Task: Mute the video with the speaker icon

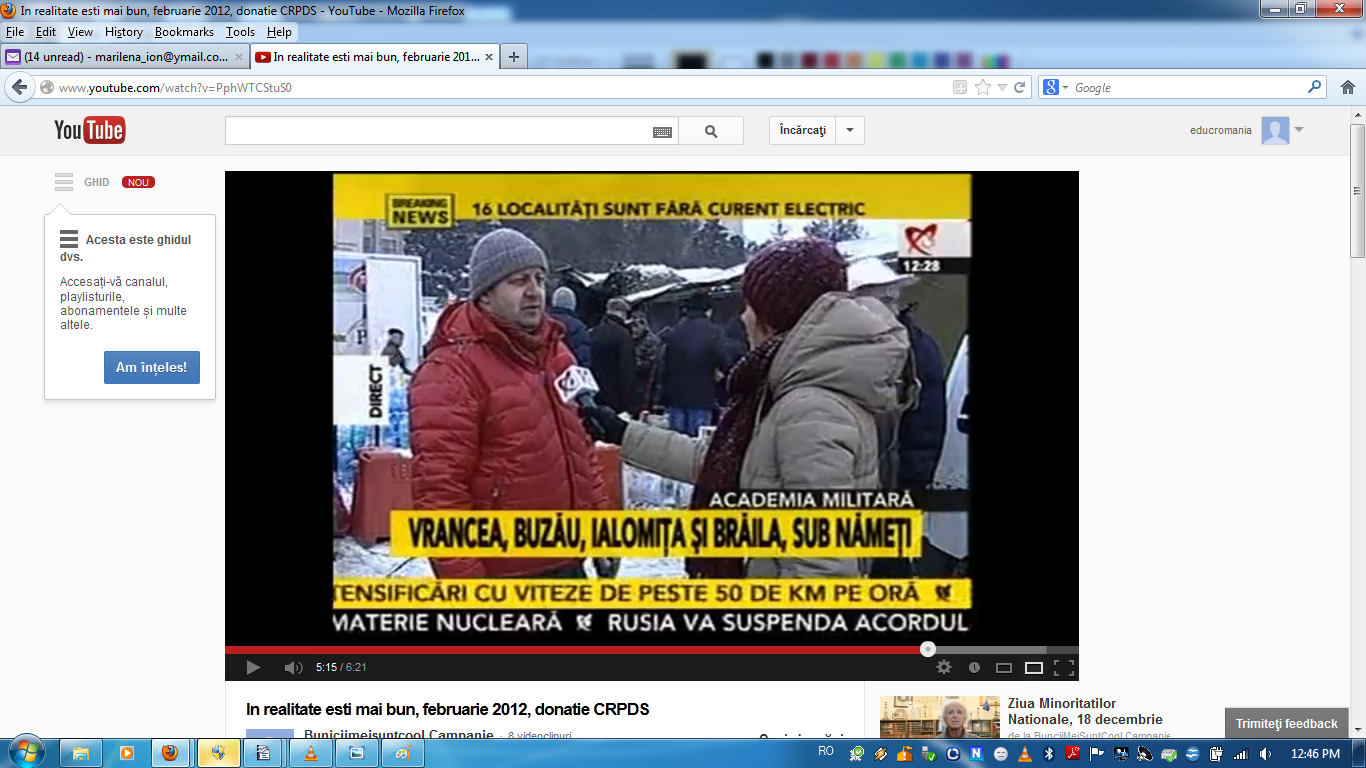Action: click(x=292, y=667)
